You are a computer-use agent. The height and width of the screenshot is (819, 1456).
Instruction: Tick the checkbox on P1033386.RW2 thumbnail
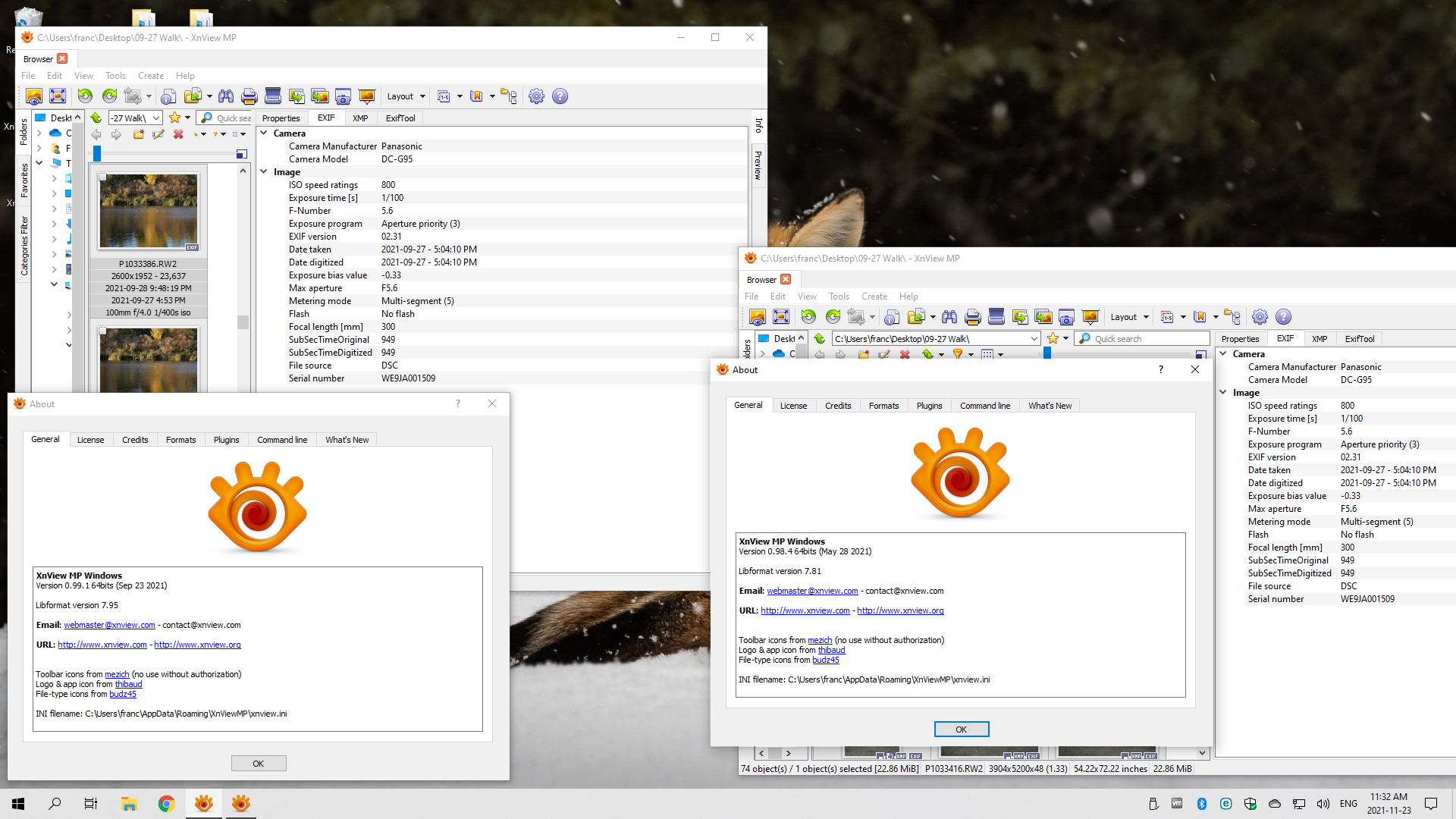click(103, 178)
